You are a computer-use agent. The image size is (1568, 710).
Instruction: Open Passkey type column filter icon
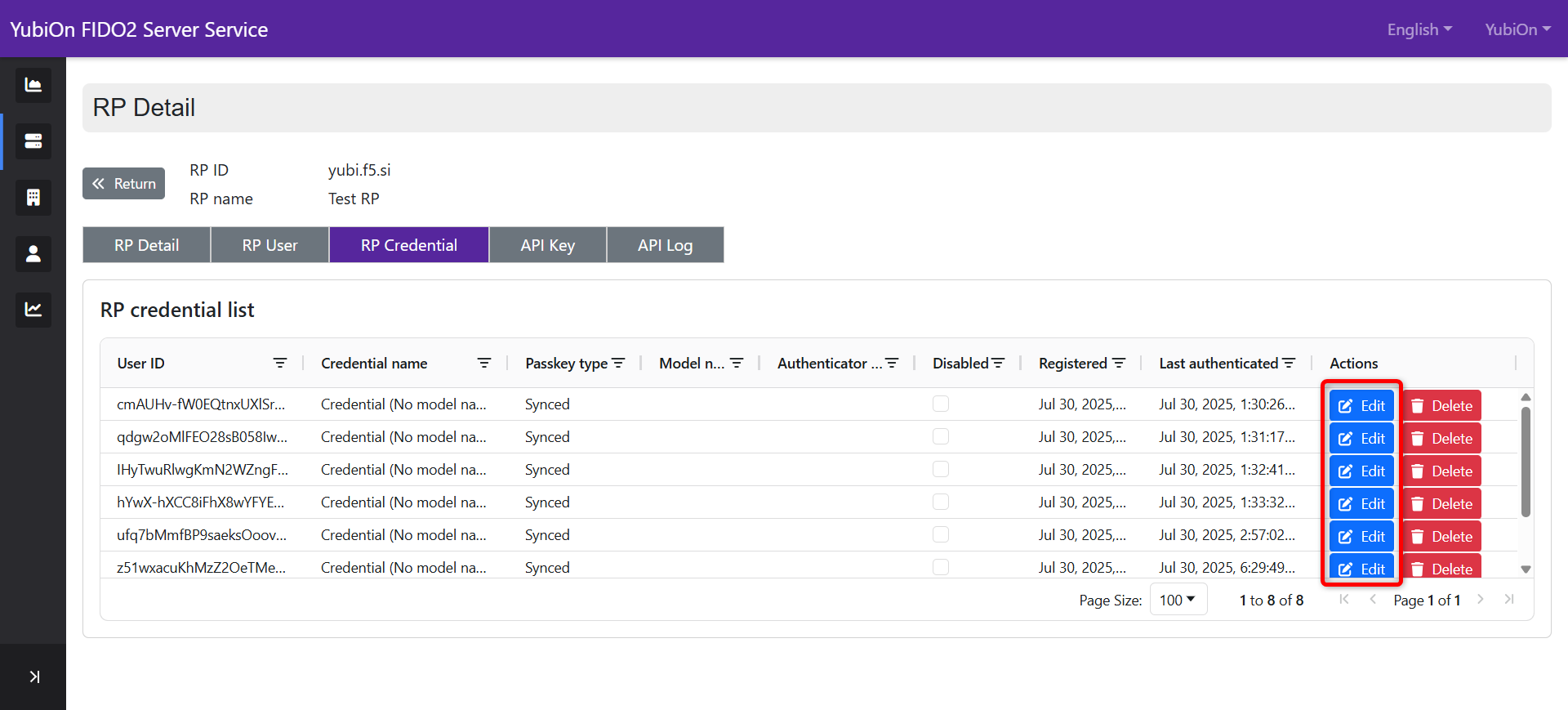click(x=618, y=363)
